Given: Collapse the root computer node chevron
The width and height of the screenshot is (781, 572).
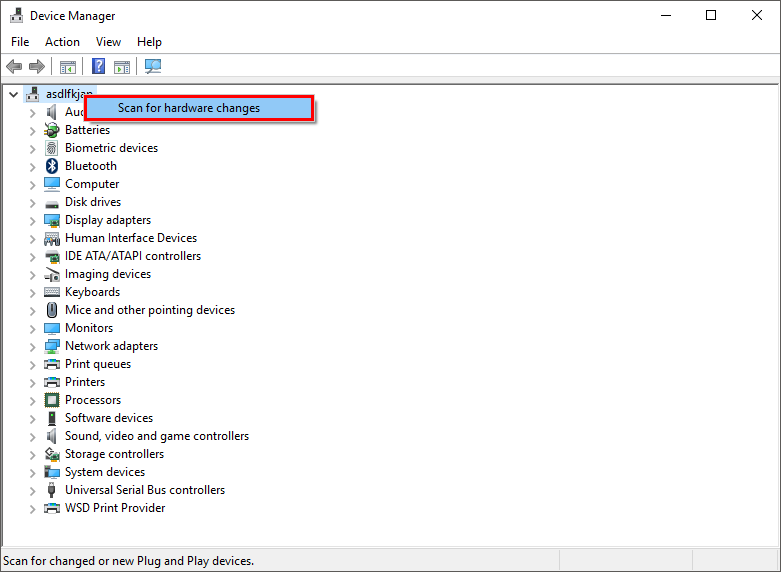Looking at the screenshot, I should tap(14, 94).
